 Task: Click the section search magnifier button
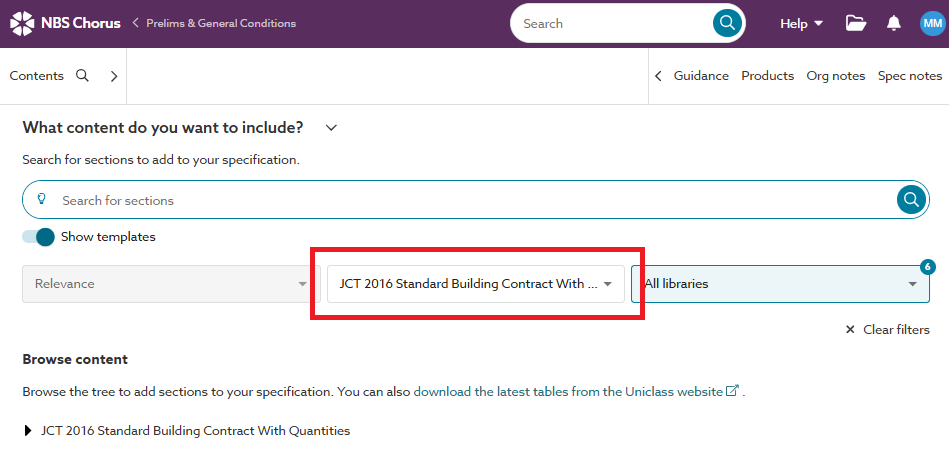(910, 200)
